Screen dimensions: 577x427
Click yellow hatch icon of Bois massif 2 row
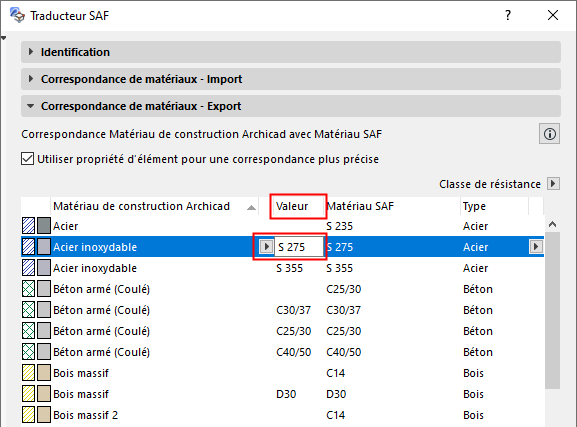tap(28, 414)
